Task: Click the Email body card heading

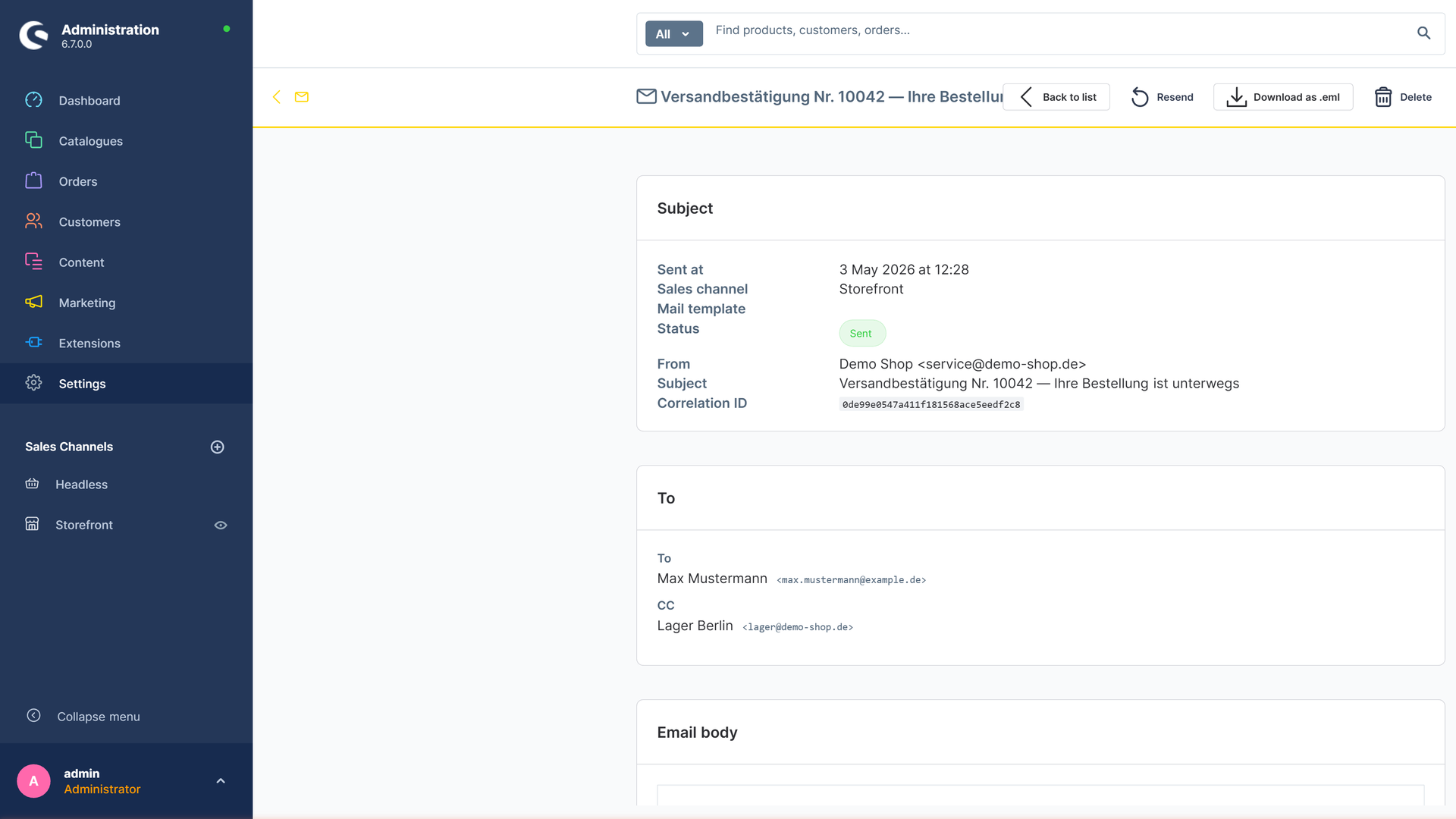Action: point(697,733)
